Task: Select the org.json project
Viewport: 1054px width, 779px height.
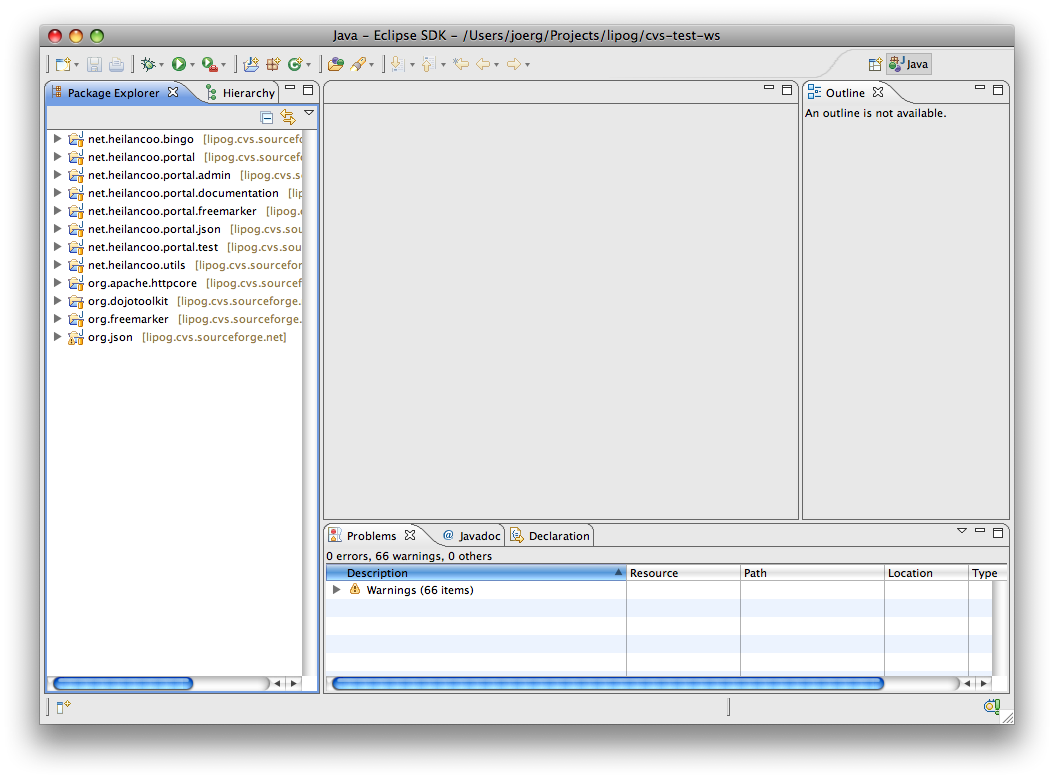Action: pyautogui.click(x=110, y=337)
